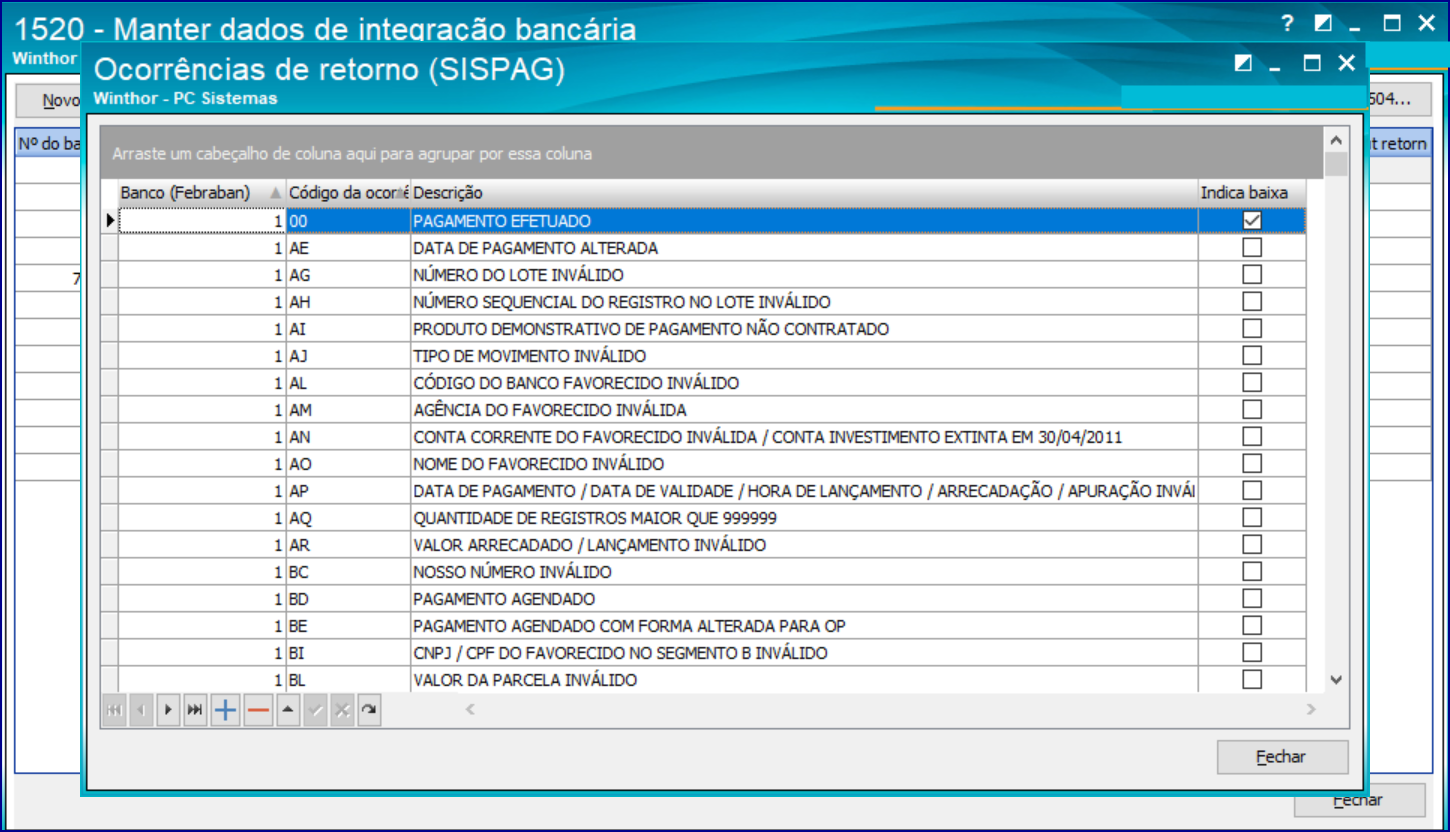Go to previous record in navigator
Screen dimensions: 1450x832
(141, 710)
